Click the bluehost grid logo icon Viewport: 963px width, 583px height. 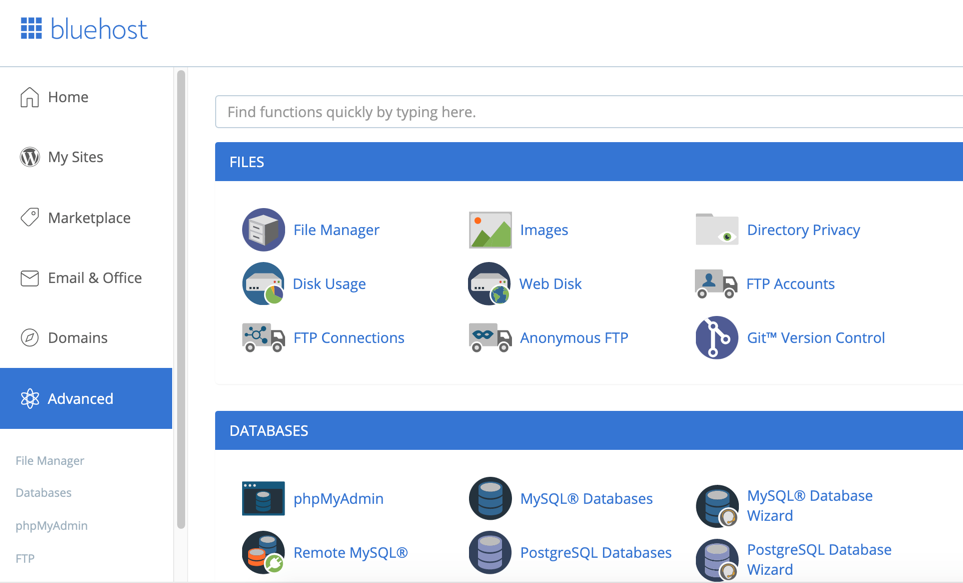[x=31, y=28]
